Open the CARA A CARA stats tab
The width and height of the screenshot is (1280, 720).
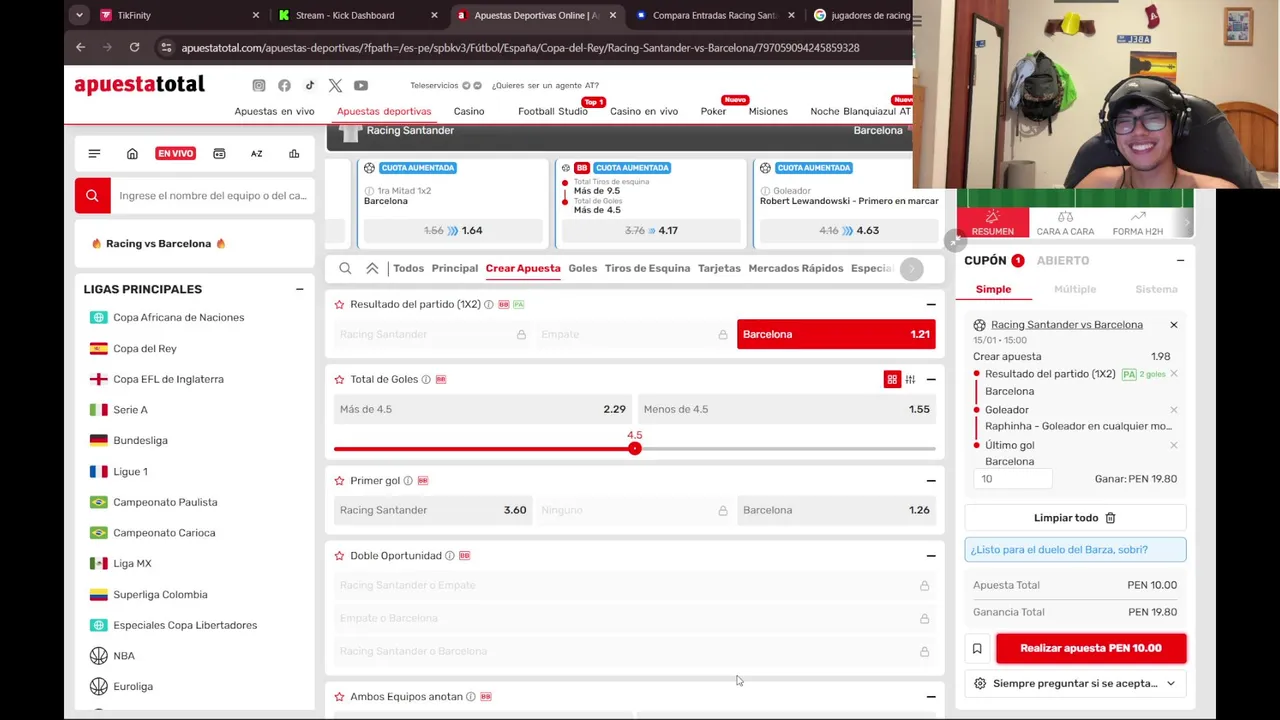pyautogui.click(x=1065, y=222)
